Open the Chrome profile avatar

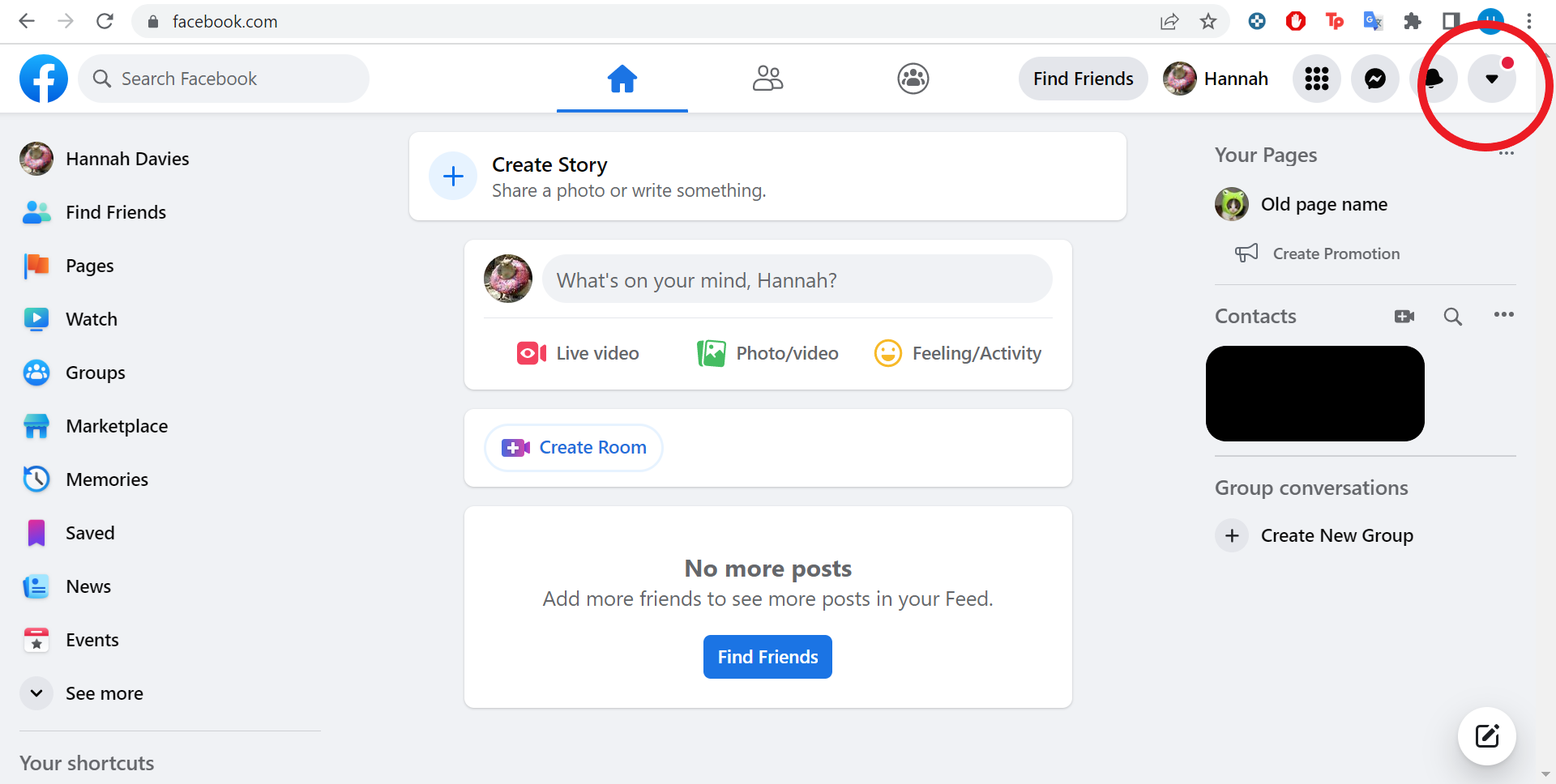point(1490,21)
